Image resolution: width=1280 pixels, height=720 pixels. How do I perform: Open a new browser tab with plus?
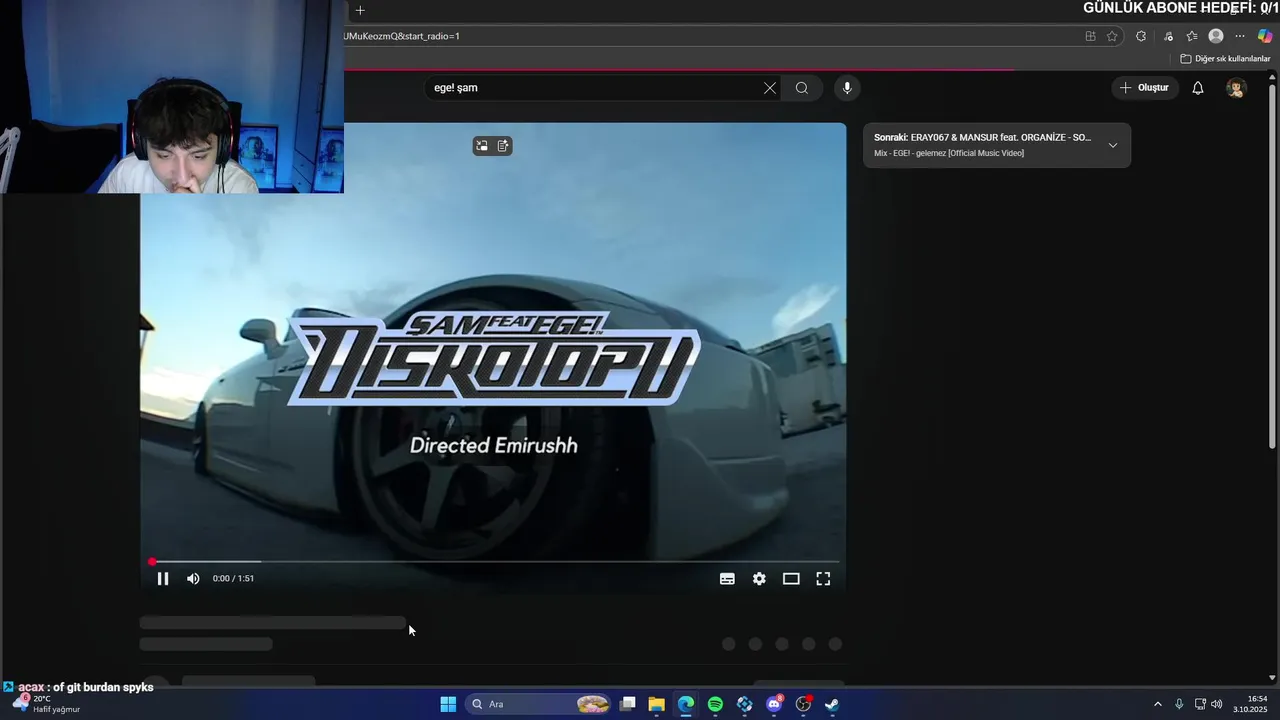360,10
